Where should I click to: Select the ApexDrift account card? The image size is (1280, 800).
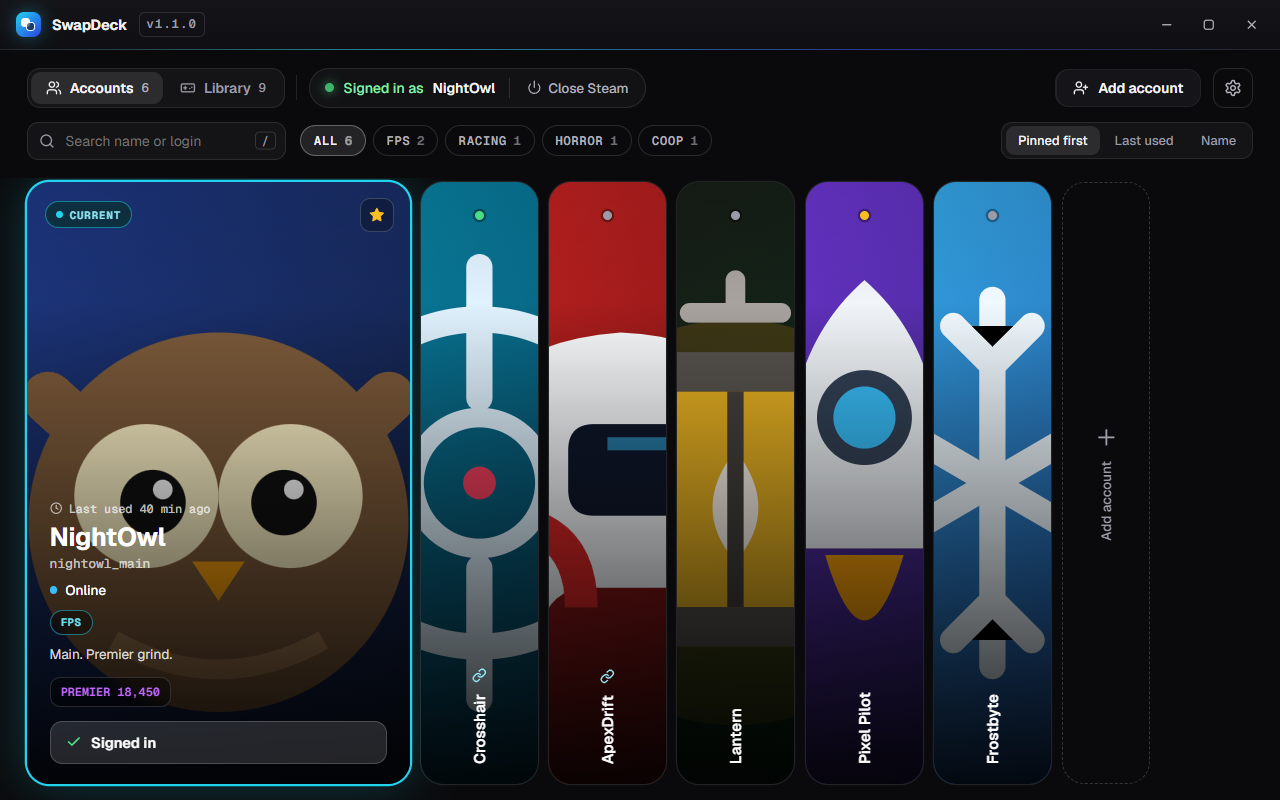607,483
